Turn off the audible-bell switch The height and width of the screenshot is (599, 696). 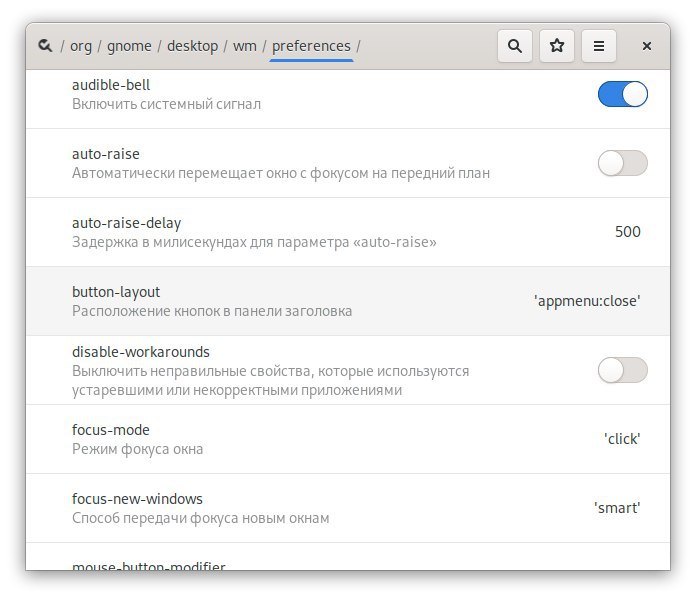[622, 94]
